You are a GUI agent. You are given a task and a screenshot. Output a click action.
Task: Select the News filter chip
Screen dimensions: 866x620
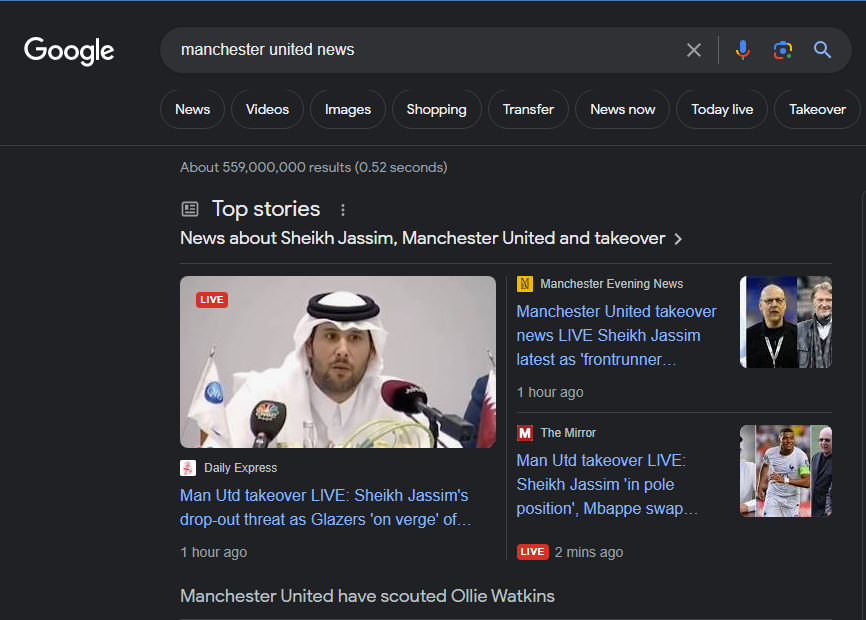(192, 109)
